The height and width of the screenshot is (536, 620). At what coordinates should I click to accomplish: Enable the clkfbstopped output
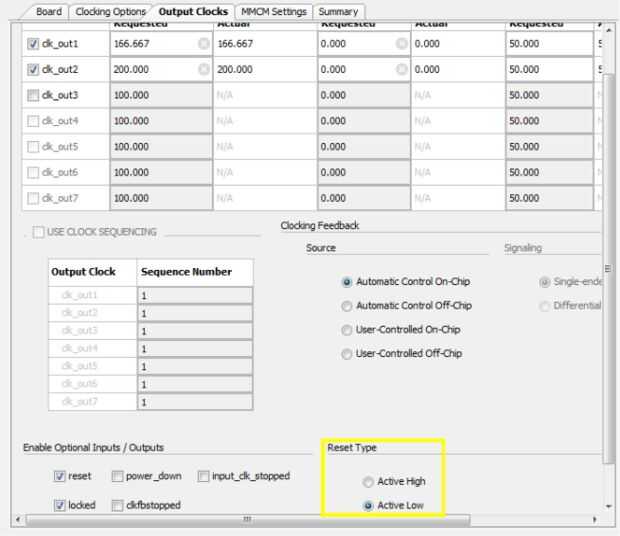117,505
